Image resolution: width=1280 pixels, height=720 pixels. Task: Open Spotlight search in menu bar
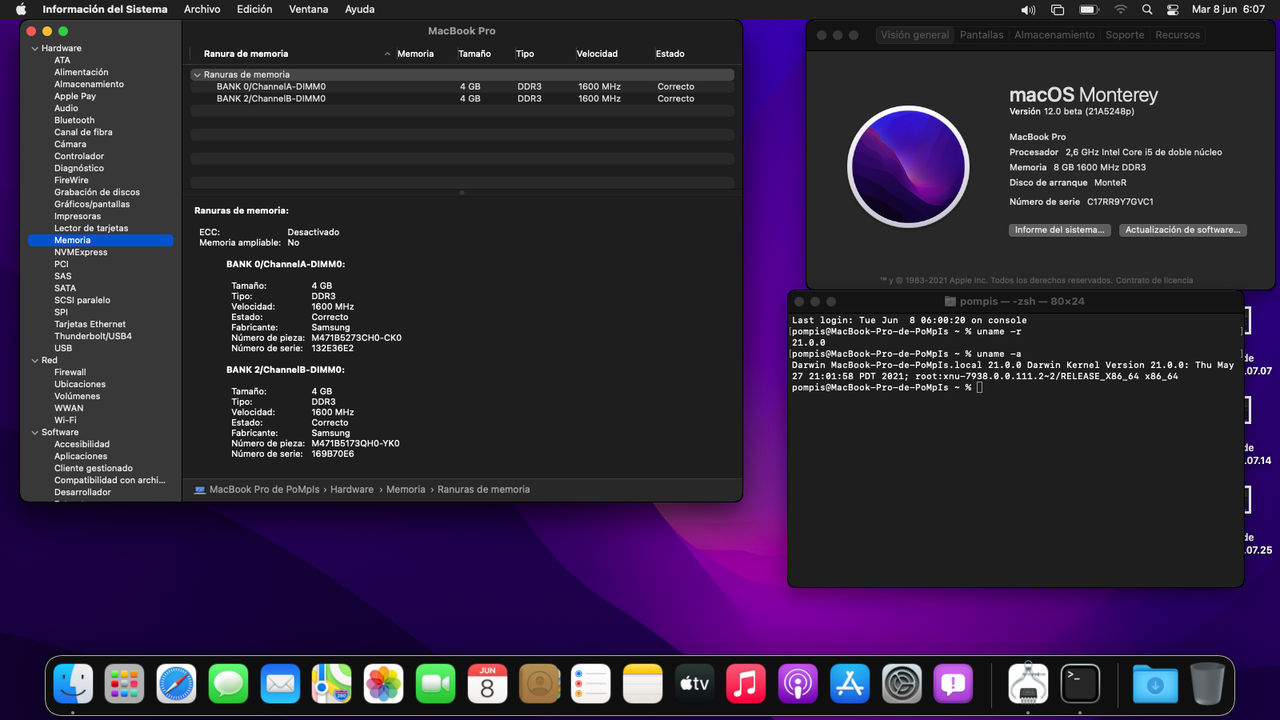[x=1147, y=9]
